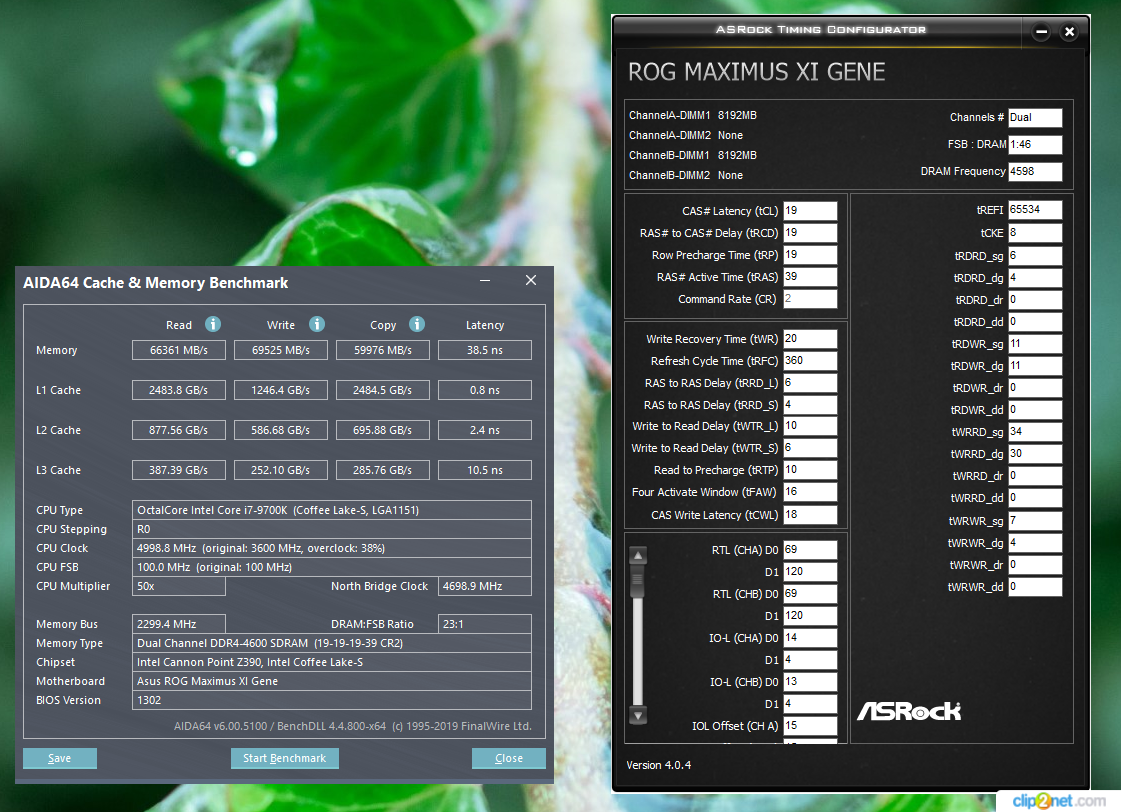Click the ROG MAXIMUS XI GENE title
The image size is (1121, 812).
coord(756,71)
